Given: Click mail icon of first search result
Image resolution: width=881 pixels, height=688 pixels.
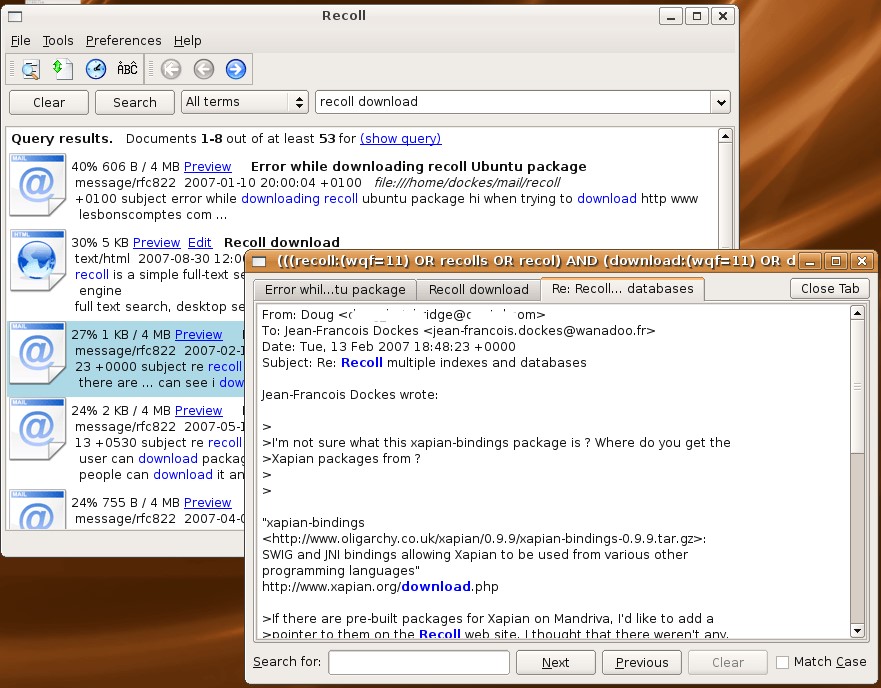Looking at the screenshot, I should (37, 185).
